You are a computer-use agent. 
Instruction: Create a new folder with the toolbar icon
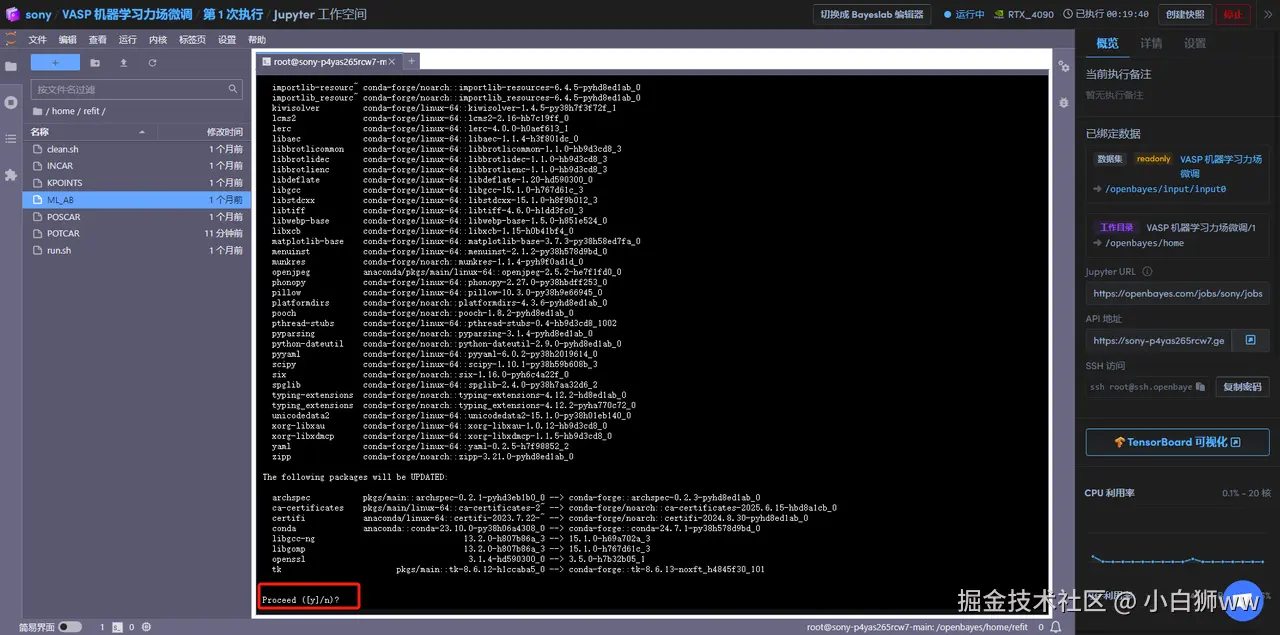(x=95, y=62)
